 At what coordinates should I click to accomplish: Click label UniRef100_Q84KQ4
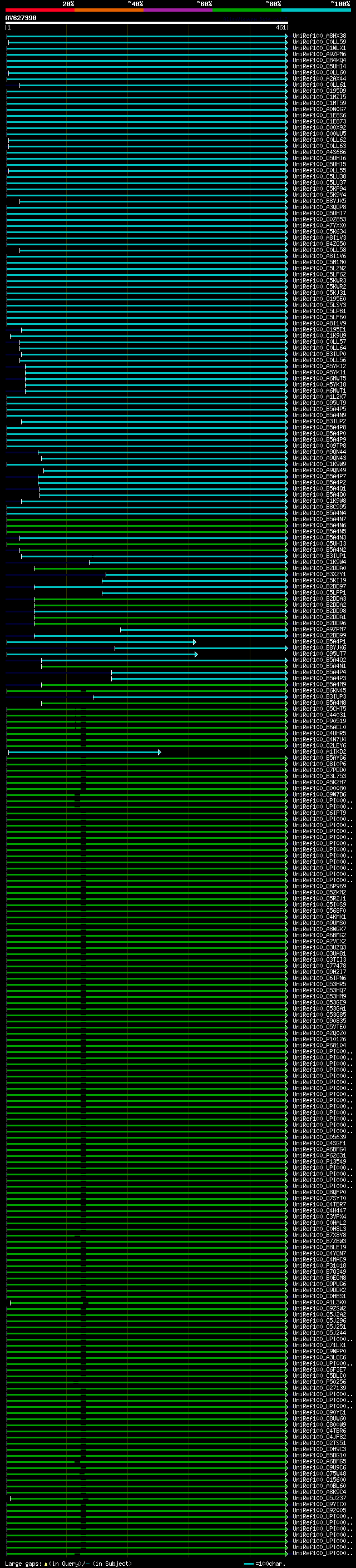(319, 60)
